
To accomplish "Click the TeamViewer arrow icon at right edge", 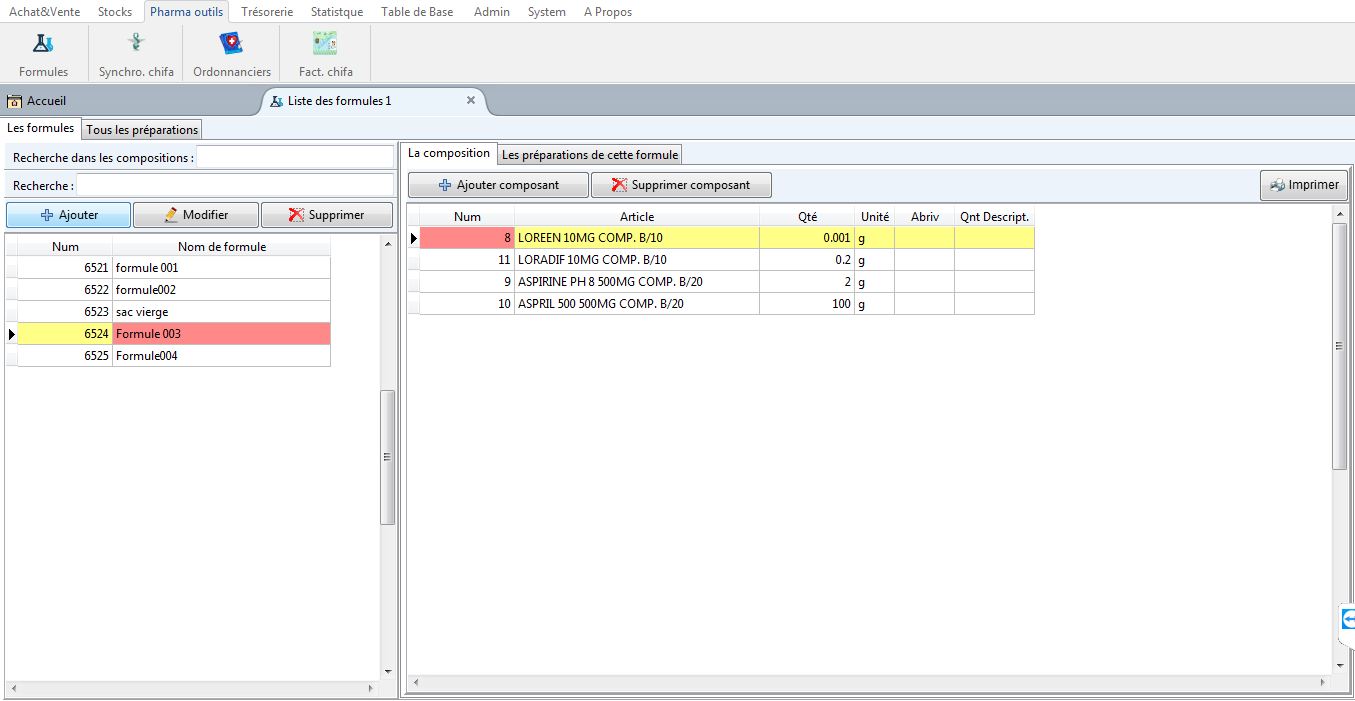I will coord(1347,619).
